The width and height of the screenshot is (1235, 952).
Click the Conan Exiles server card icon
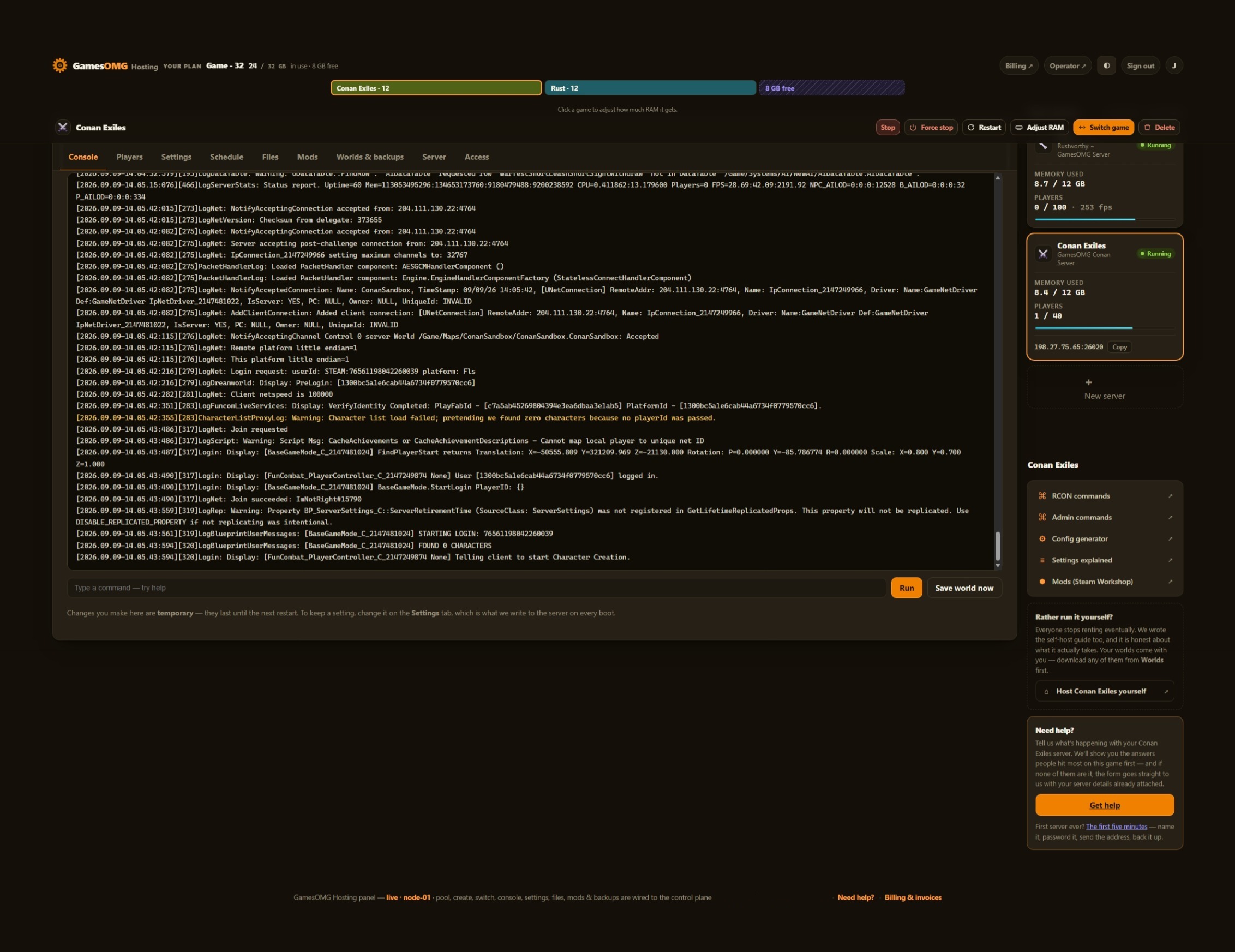click(x=1043, y=254)
